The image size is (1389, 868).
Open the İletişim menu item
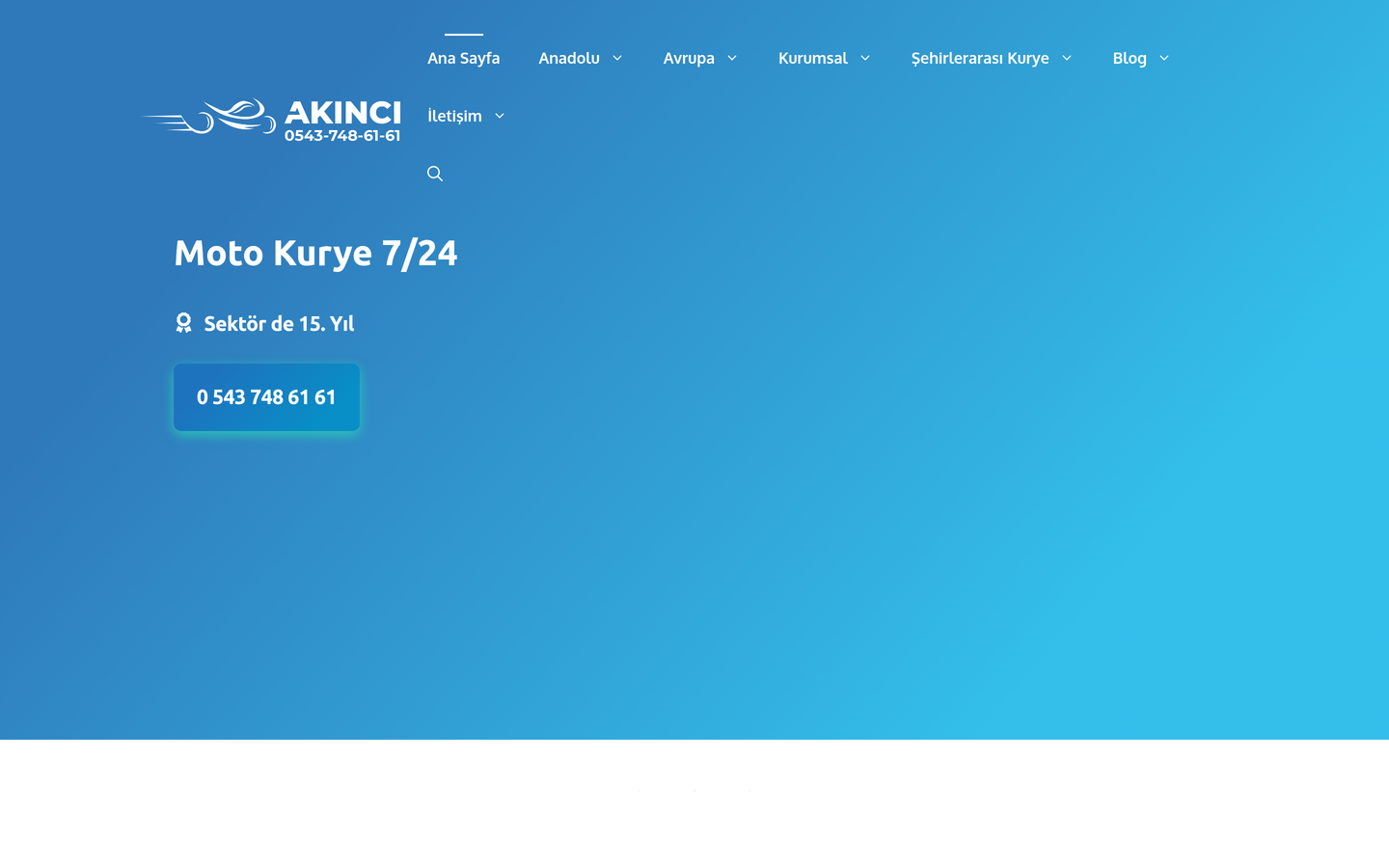tap(454, 116)
